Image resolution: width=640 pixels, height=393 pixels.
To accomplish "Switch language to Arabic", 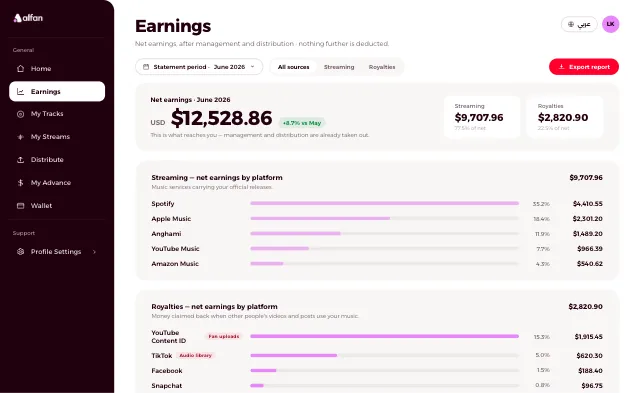I will point(579,24).
